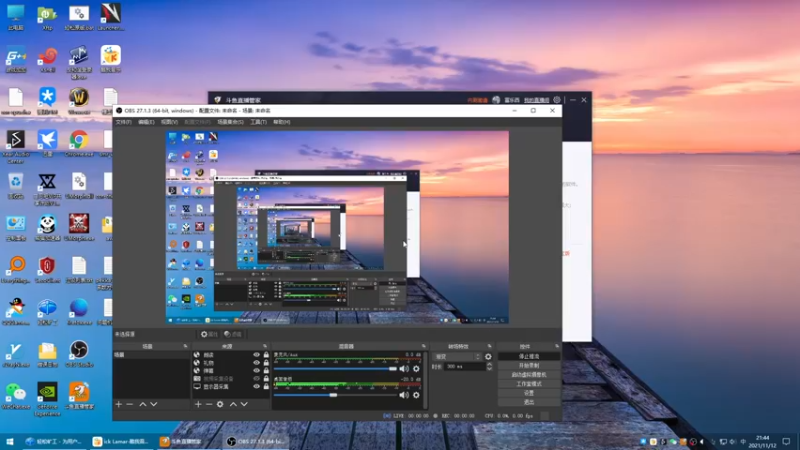
Task: Pop out the Sources dock panel icon
Action: (x=265, y=346)
